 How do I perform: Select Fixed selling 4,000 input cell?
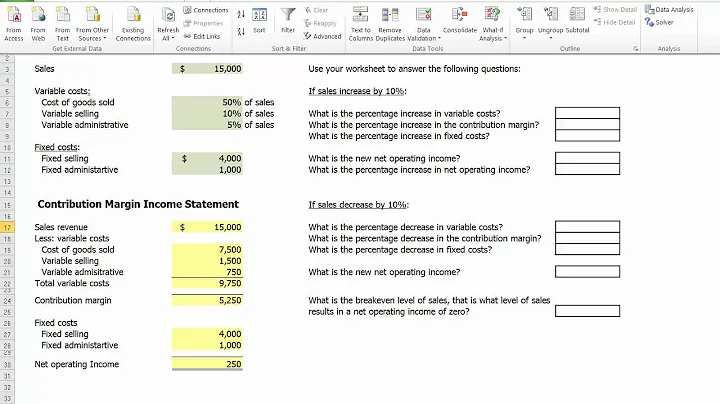click(x=207, y=158)
